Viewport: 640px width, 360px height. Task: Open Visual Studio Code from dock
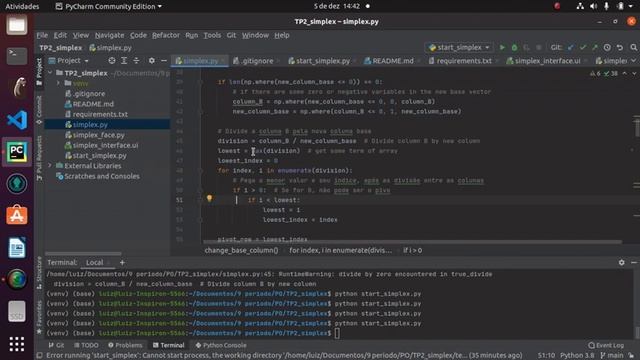[x=17, y=120]
